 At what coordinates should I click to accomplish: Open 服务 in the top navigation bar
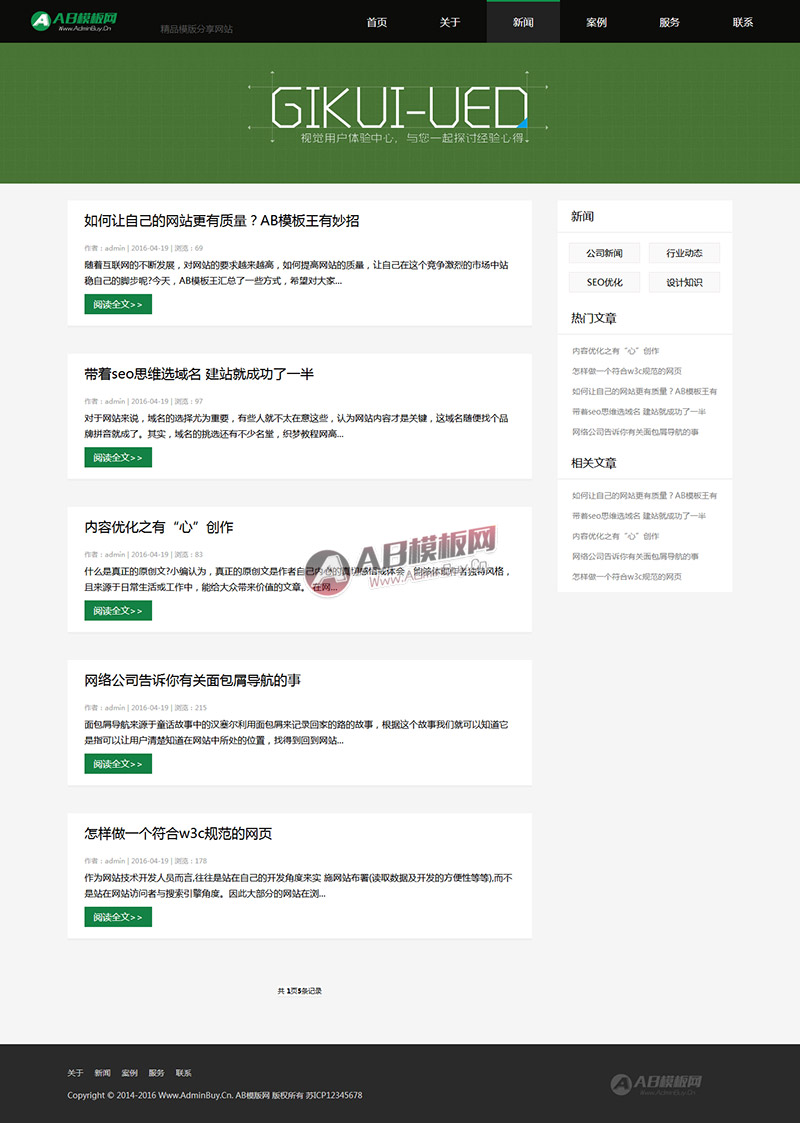tap(670, 22)
